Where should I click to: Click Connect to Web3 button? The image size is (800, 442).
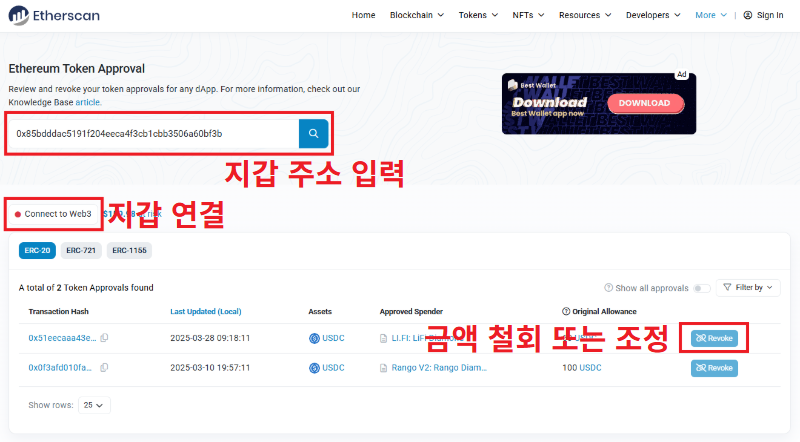(x=53, y=214)
